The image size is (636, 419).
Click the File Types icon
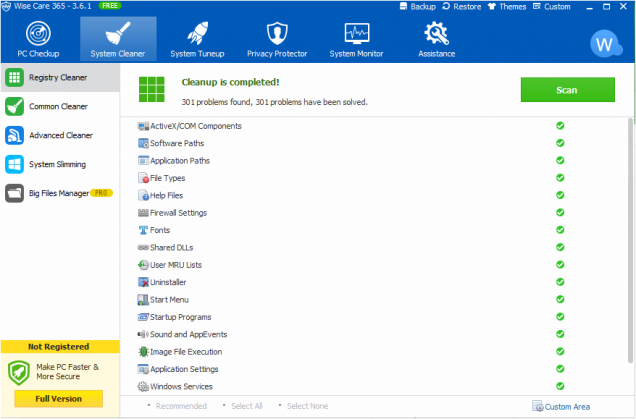[143, 178]
